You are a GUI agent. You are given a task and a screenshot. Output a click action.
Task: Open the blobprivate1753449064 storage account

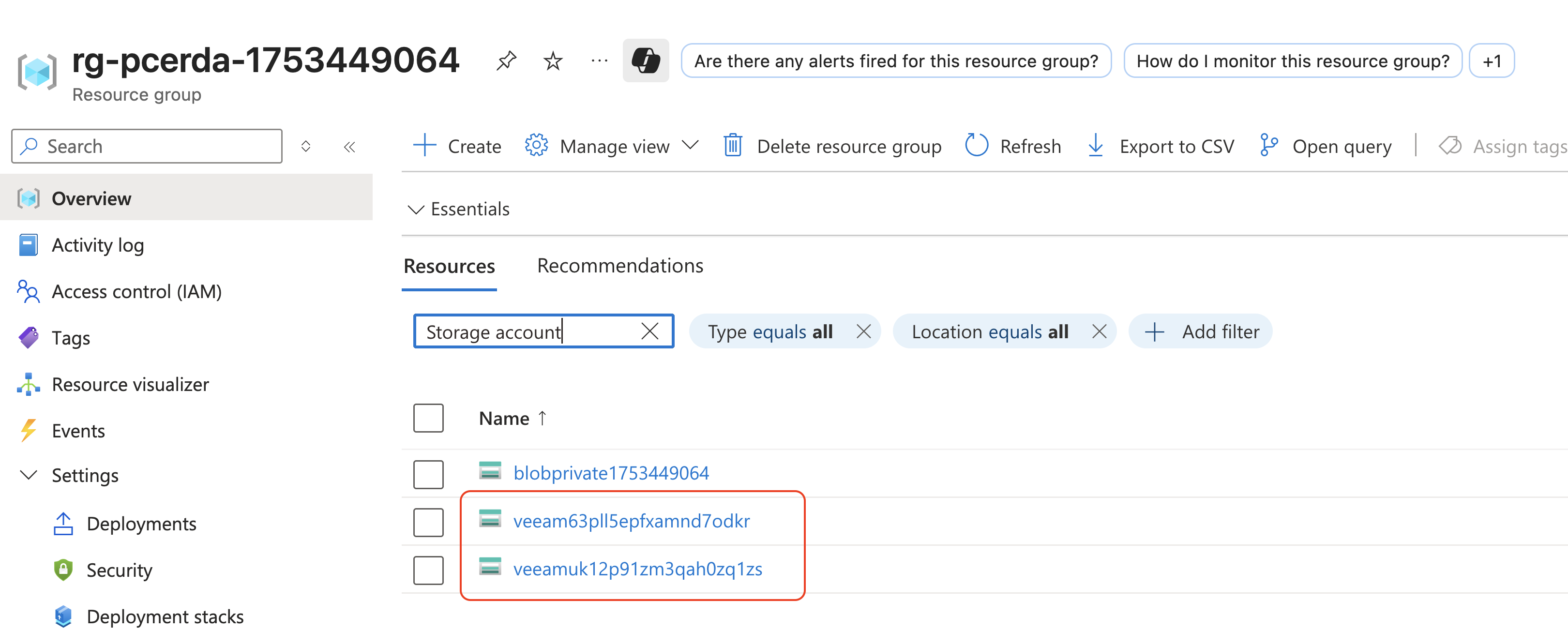[611, 472]
